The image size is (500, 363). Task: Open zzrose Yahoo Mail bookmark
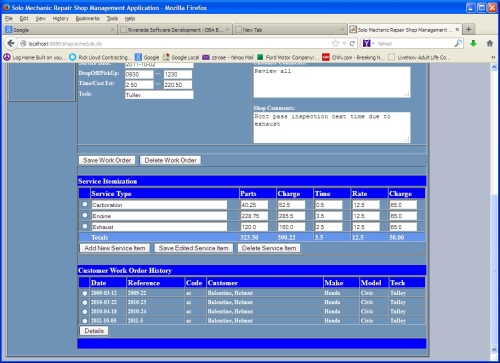[x=228, y=57]
